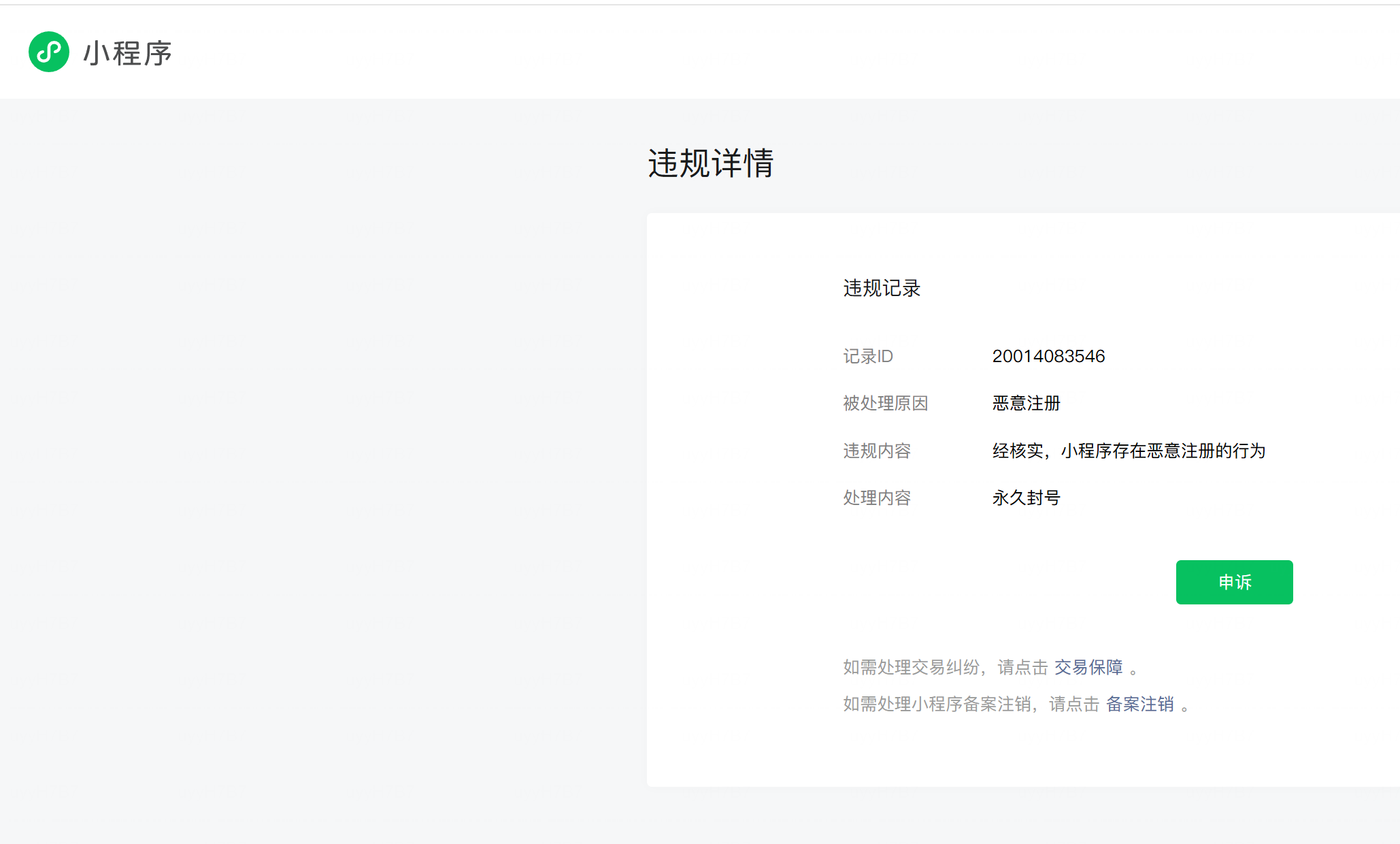
Task: Click the 恶意注册 reason value
Action: tap(1026, 403)
